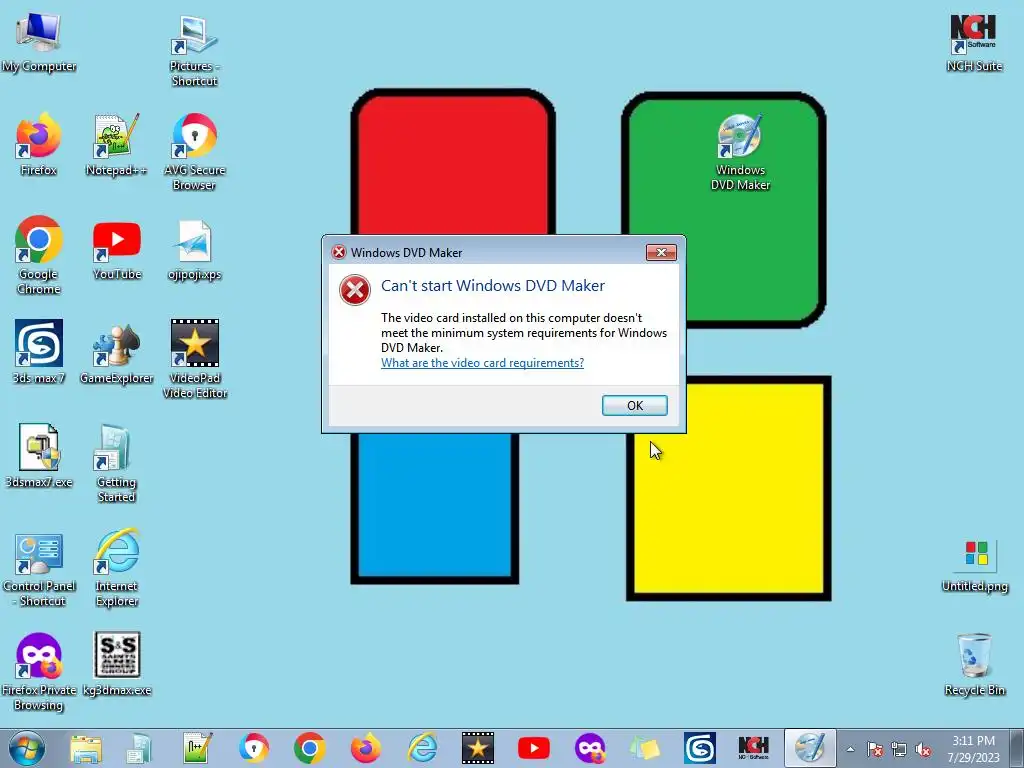Select the Notepad++ desktop icon
Image resolution: width=1024 pixels, height=768 pixels.
(x=116, y=145)
